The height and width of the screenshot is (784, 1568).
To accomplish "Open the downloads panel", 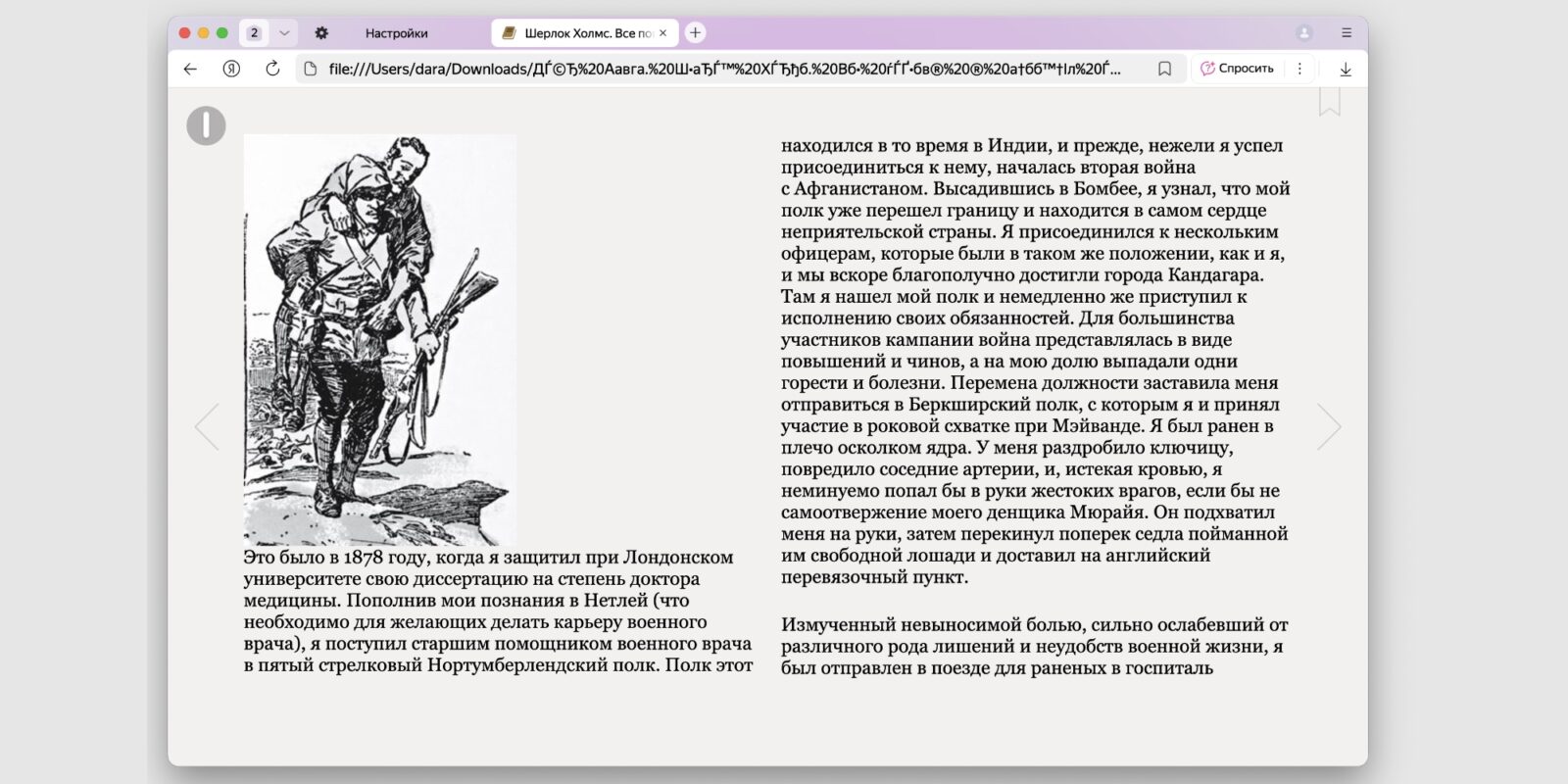I will tap(1346, 69).
